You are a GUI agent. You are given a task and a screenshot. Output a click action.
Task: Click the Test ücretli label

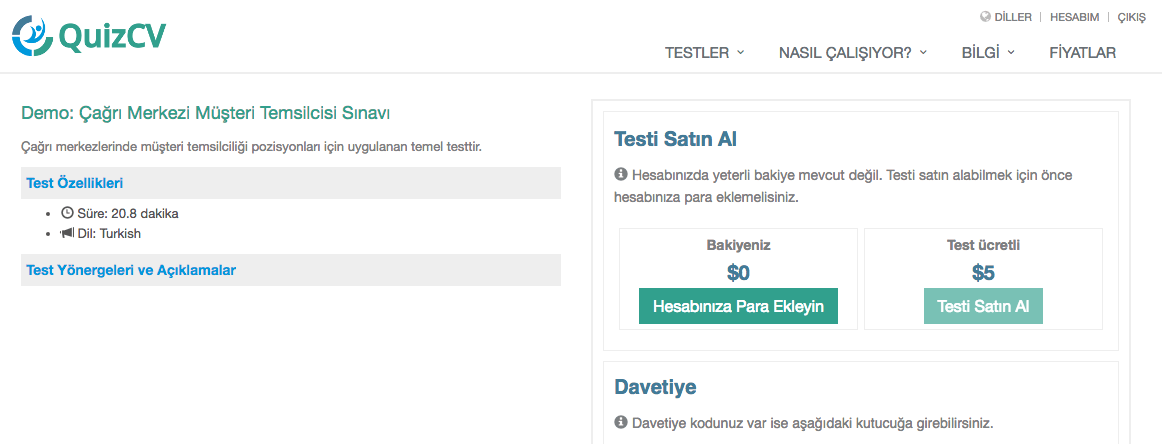point(983,245)
